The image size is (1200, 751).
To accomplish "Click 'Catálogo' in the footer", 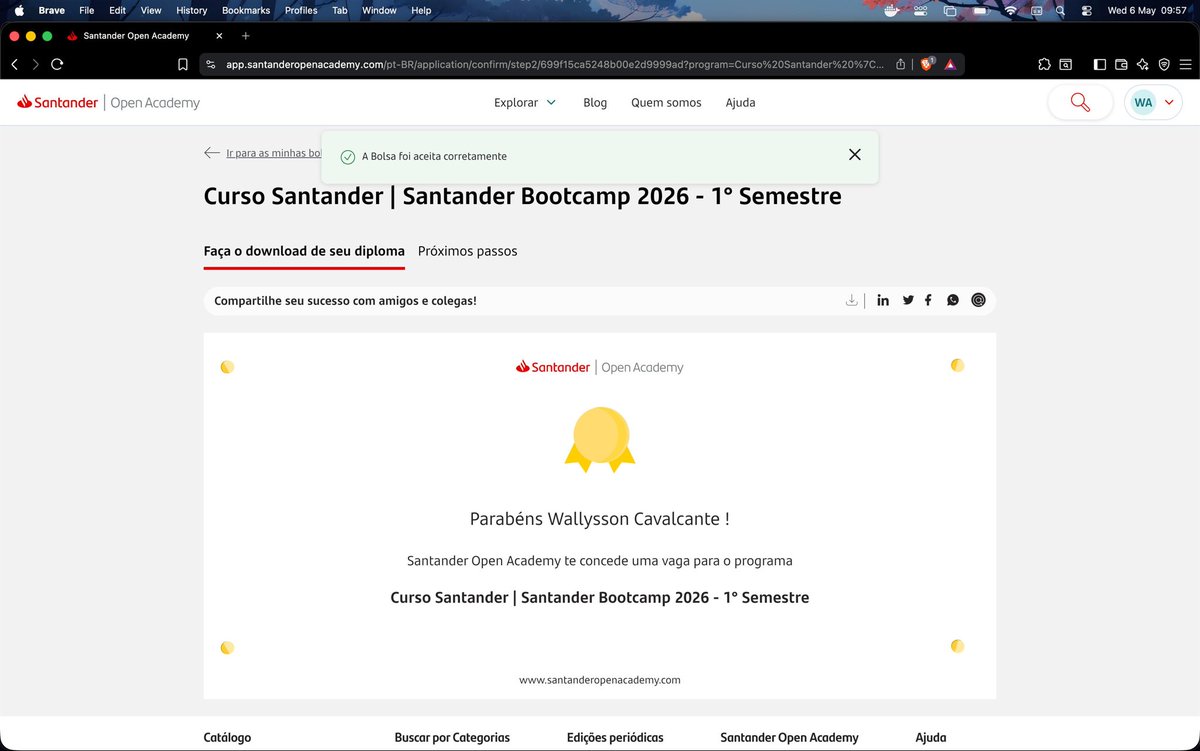I will pyautogui.click(x=227, y=737).
